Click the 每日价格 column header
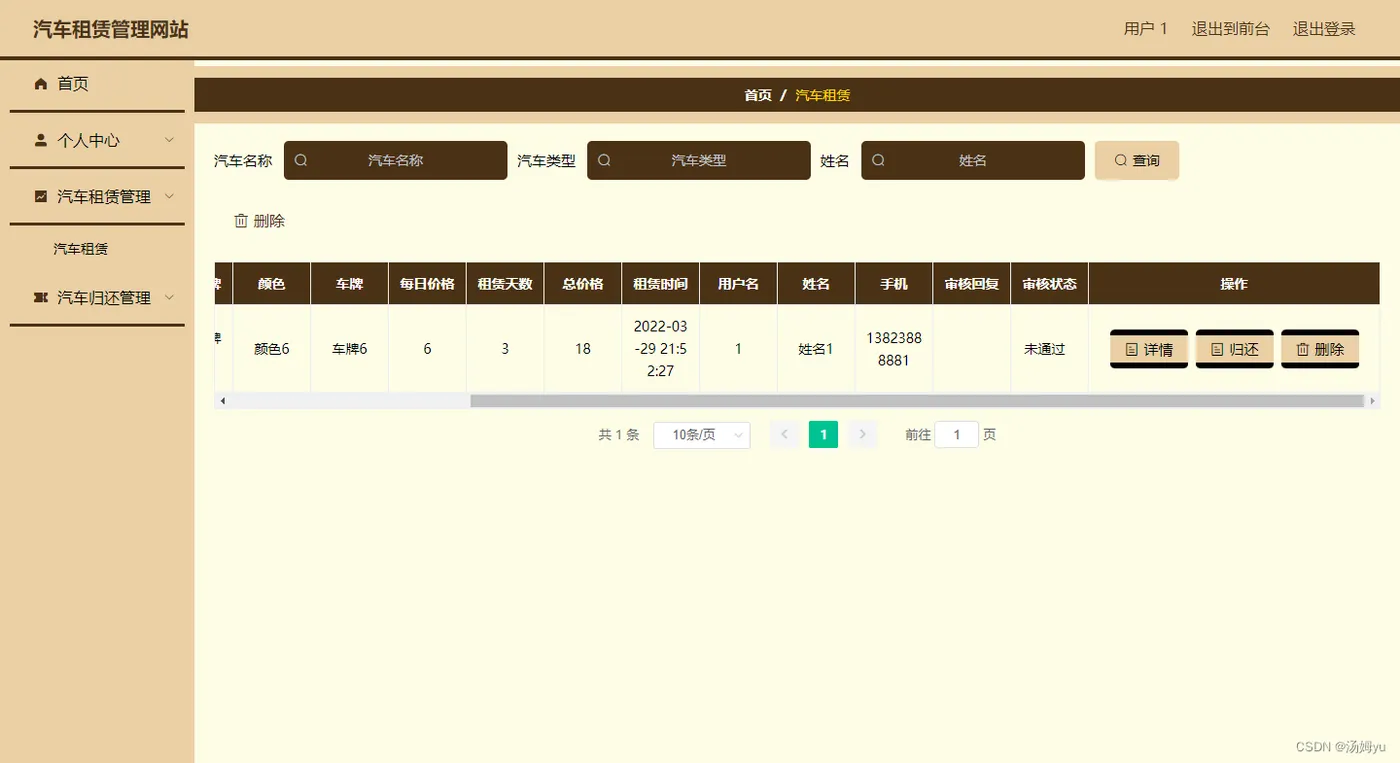Screen dimensions: 1400x763 pos(428,284)
